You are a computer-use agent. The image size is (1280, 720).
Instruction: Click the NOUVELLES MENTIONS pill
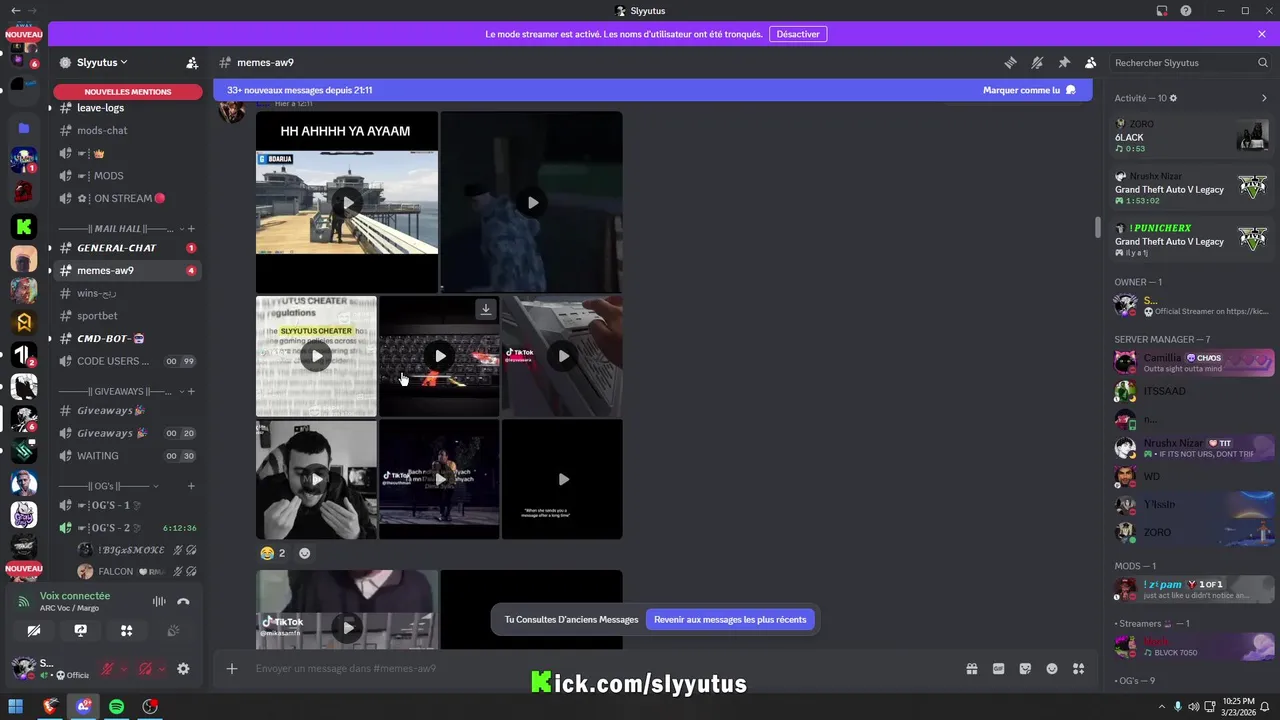[x=127, y=92]
